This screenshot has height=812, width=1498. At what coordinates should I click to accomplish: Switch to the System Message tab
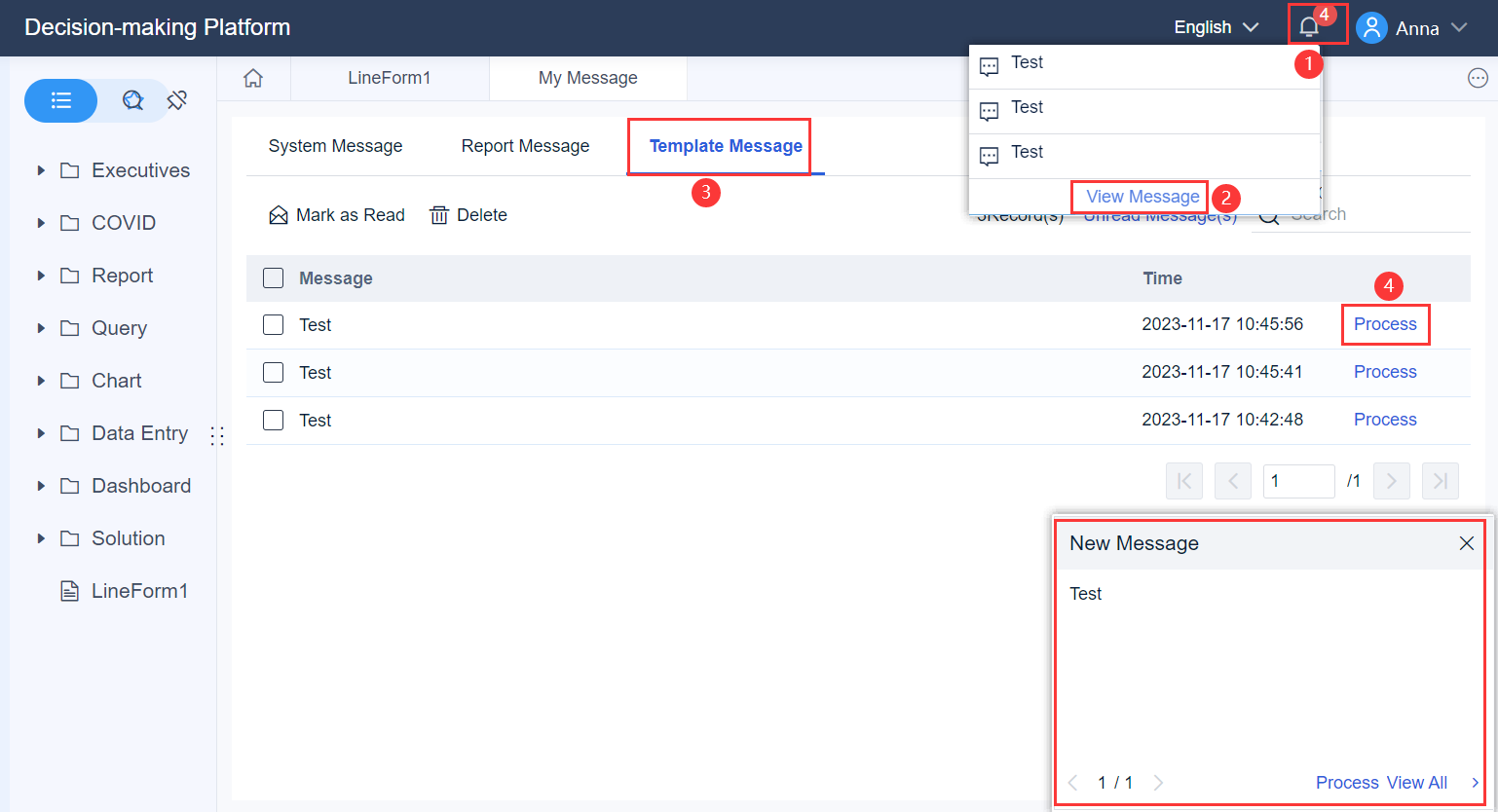click(335, 146)
